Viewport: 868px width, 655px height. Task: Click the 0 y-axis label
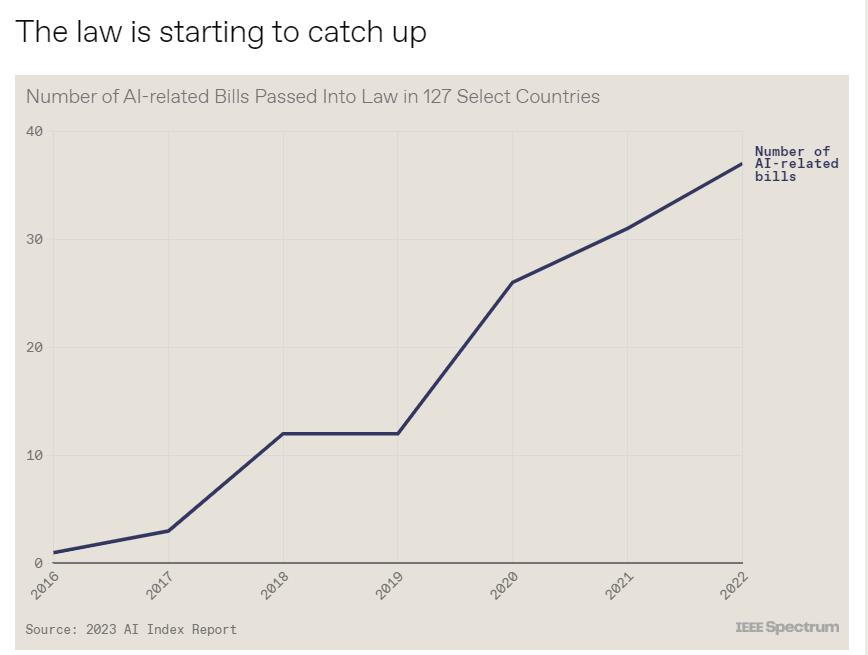(x=38, y=563)
